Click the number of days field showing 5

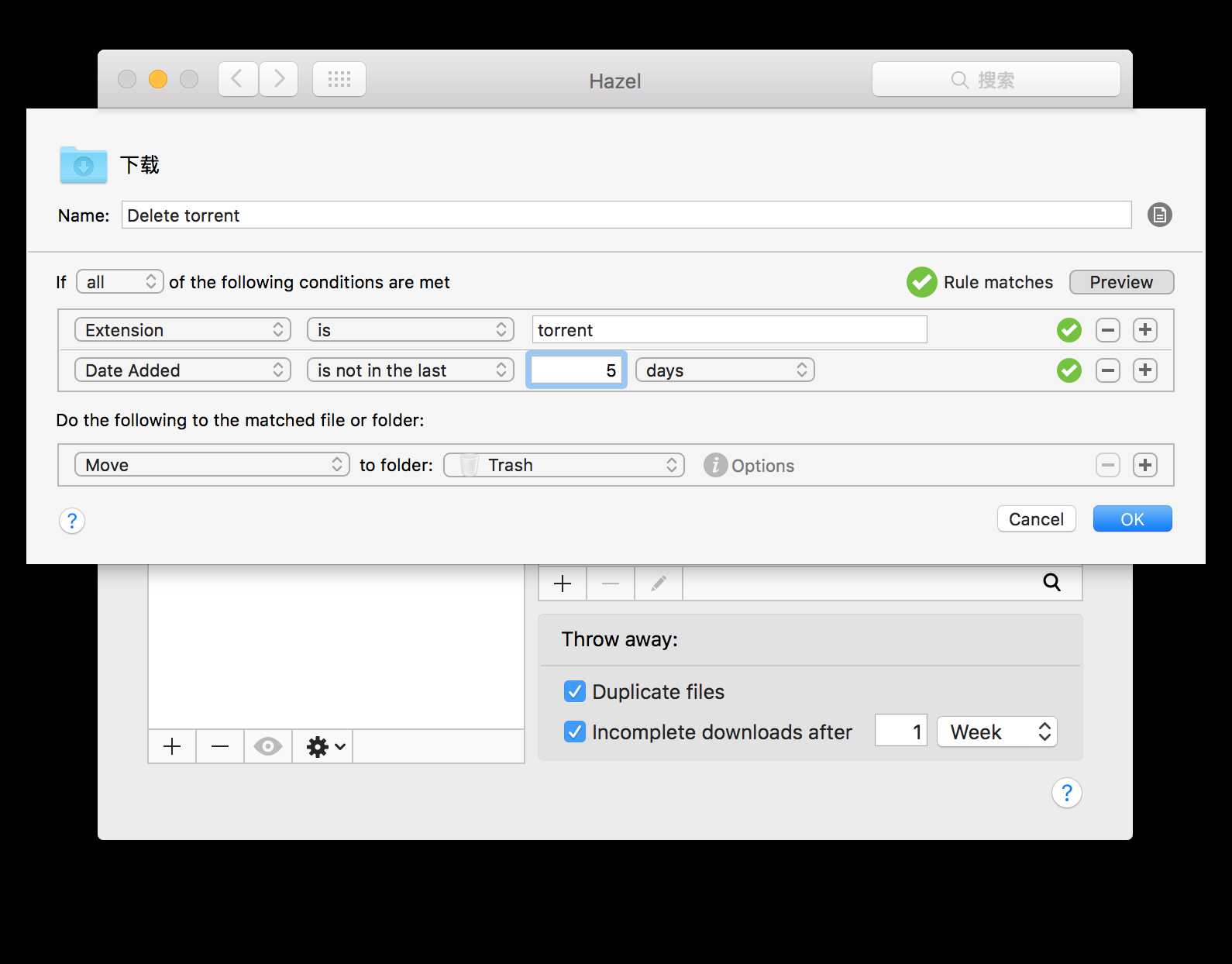coord(576,370)
